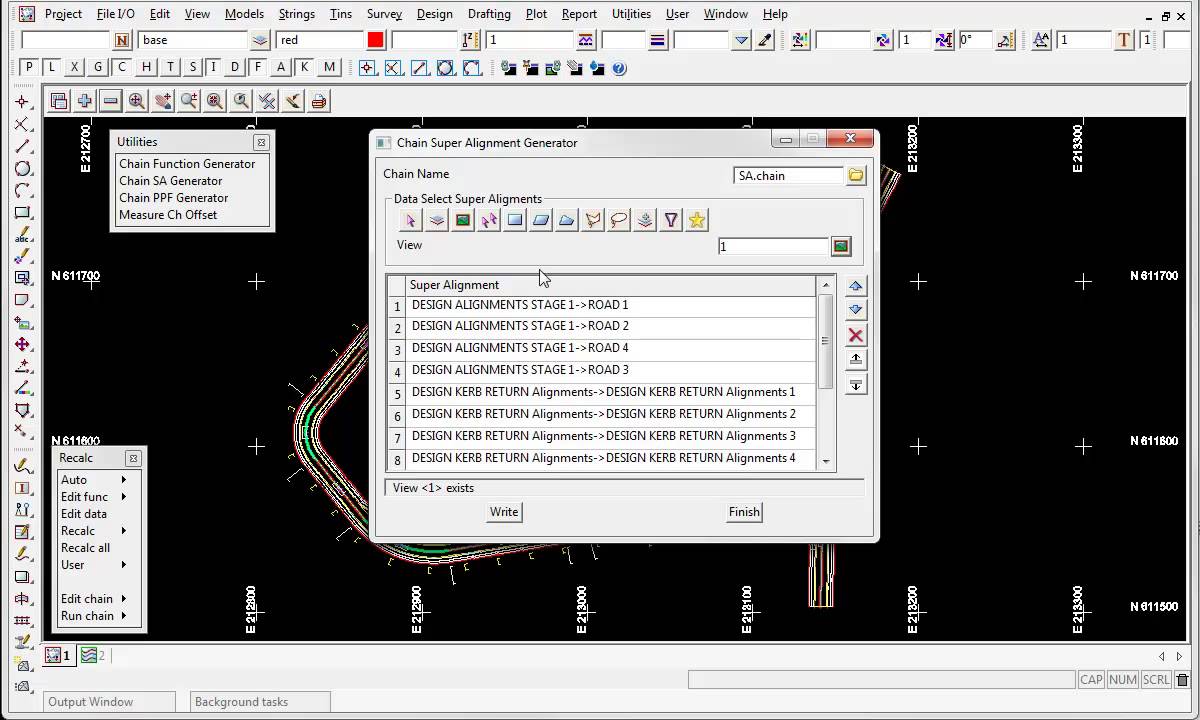Click the printer icon in view toolbar
This screenshot has width=1200, height=720.
click(319, 101)
